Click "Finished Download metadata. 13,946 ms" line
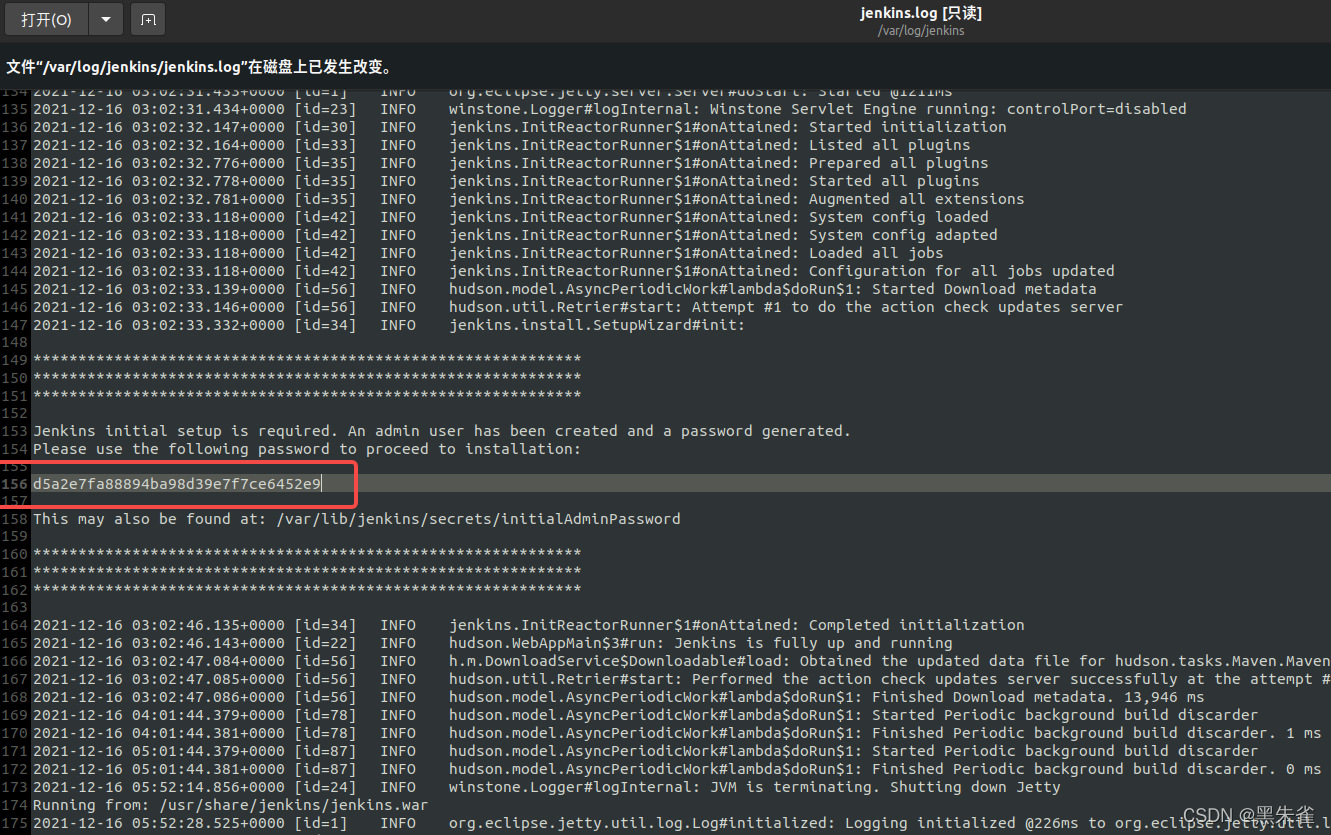 pyautogui.click(x=619, y=697)
